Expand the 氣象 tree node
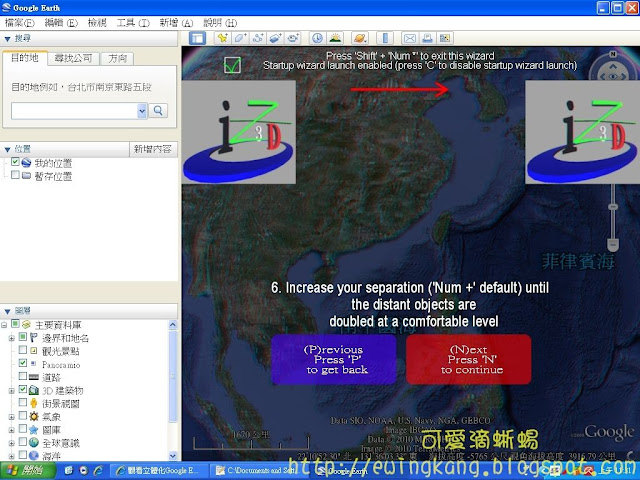This screenshot has width=640, height=480. [12, 417]
